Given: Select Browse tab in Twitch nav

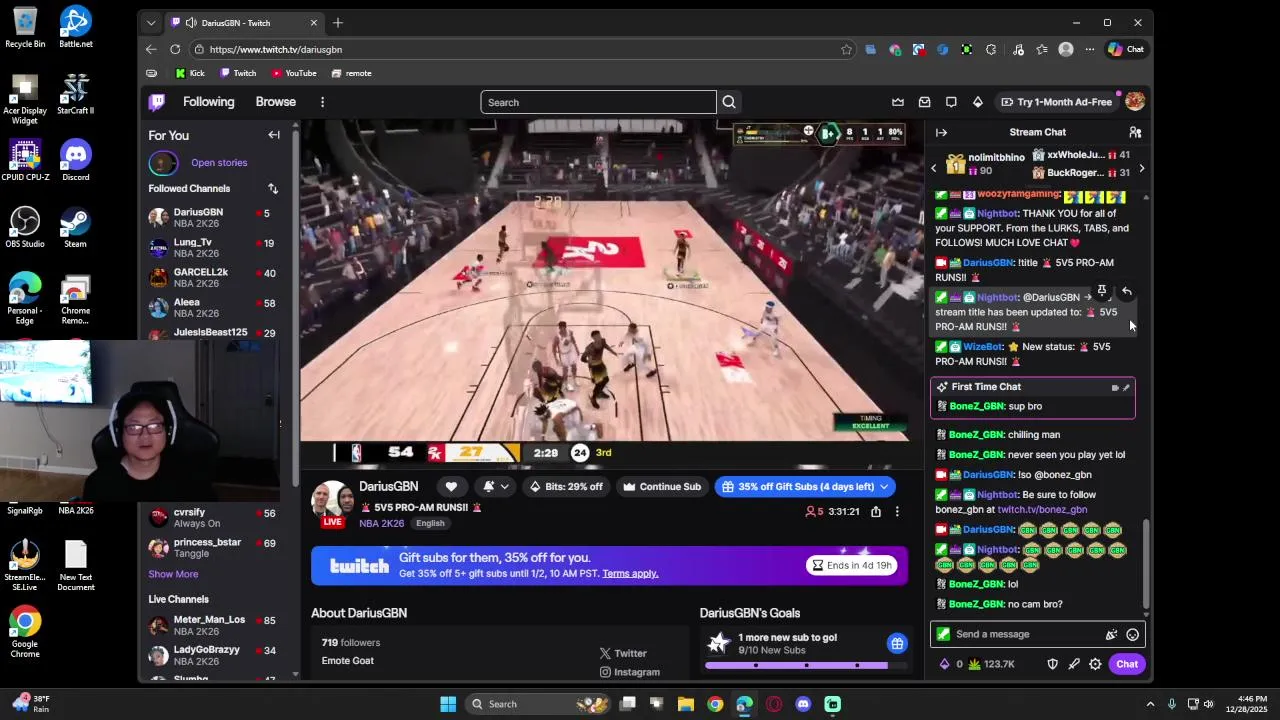Looking at the screenshot, I should [275, 102].
